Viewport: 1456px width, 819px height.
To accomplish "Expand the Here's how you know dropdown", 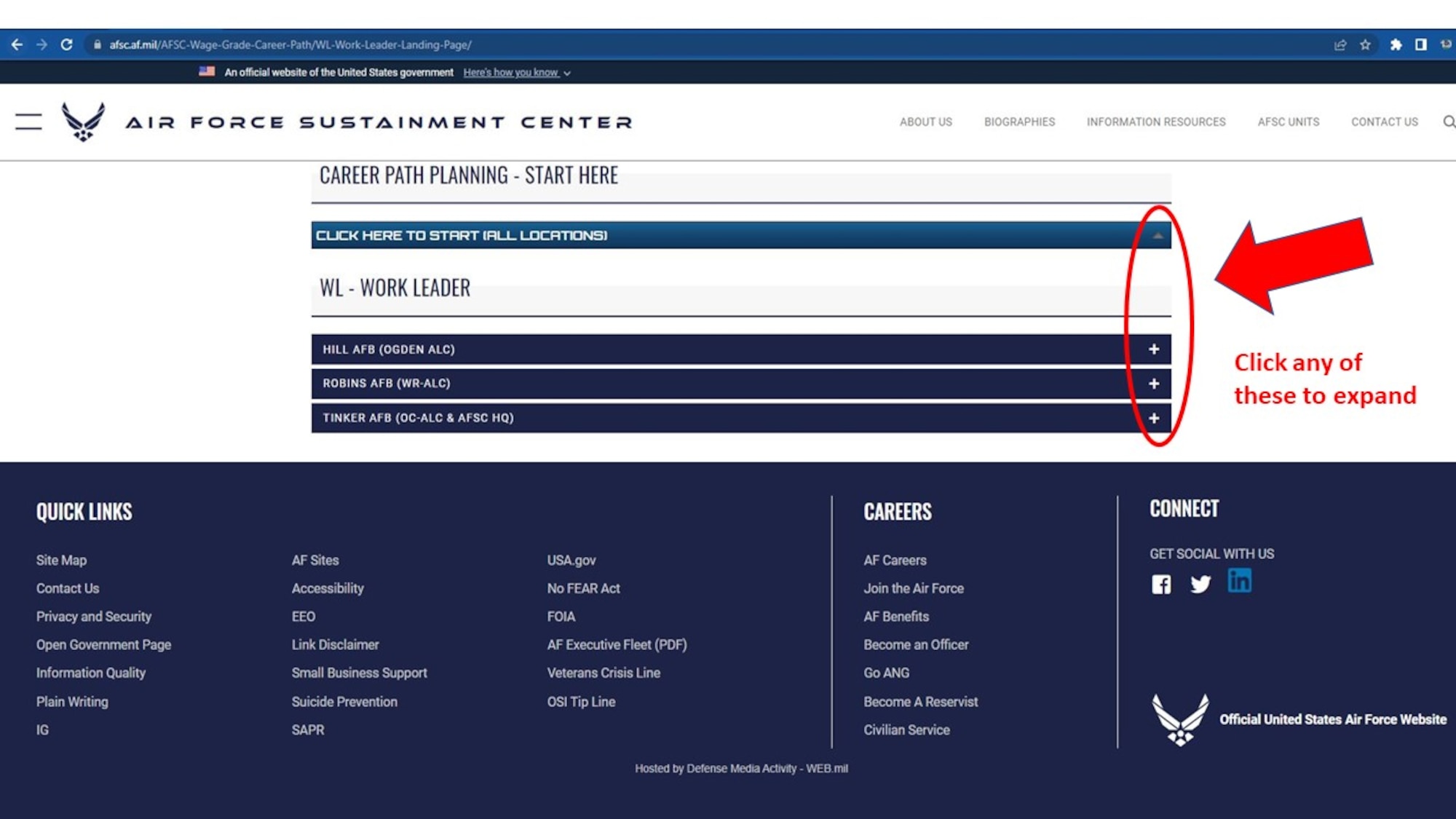I will pos(517,73).
